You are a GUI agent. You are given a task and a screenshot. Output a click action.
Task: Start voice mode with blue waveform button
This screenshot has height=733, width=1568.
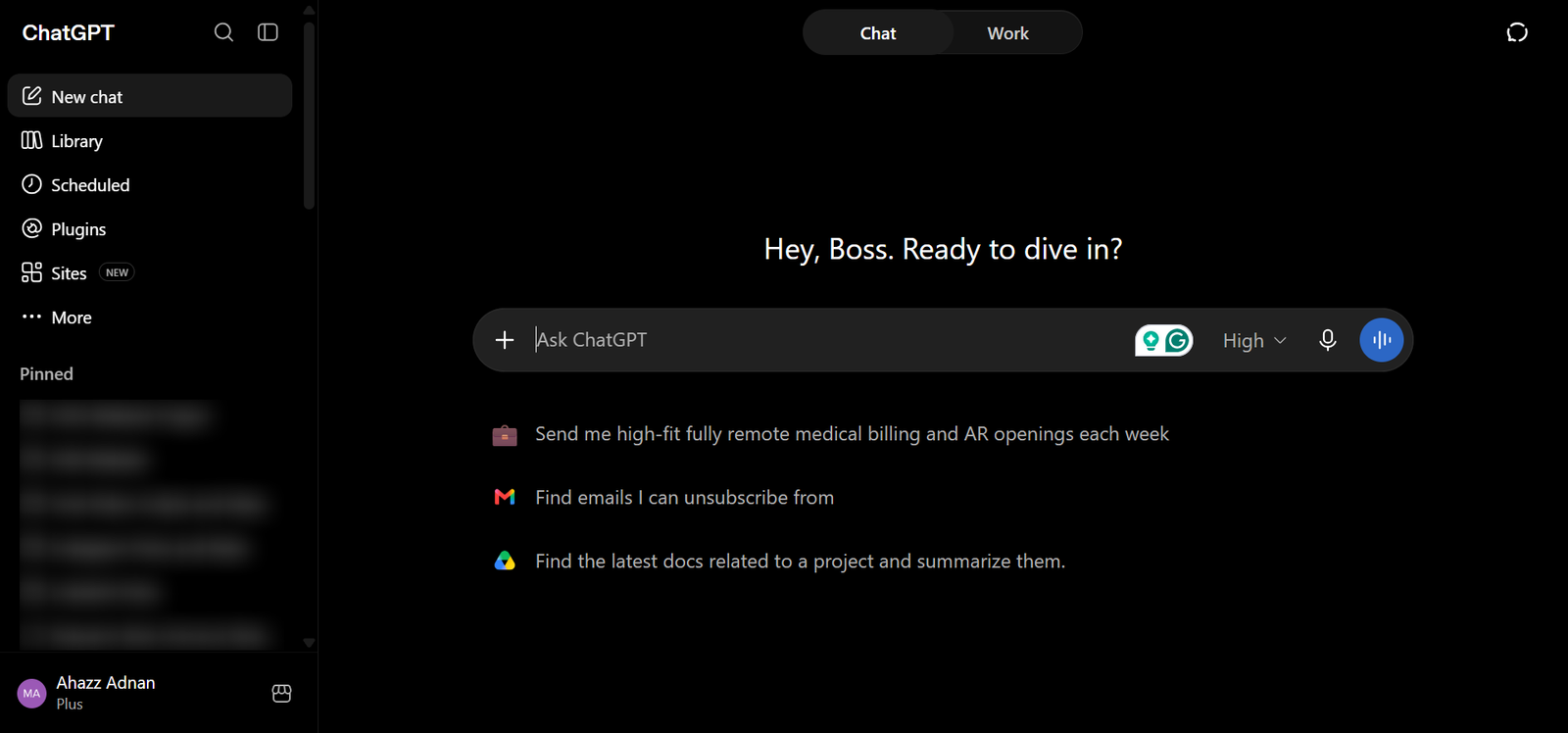tap(1382, 340)
